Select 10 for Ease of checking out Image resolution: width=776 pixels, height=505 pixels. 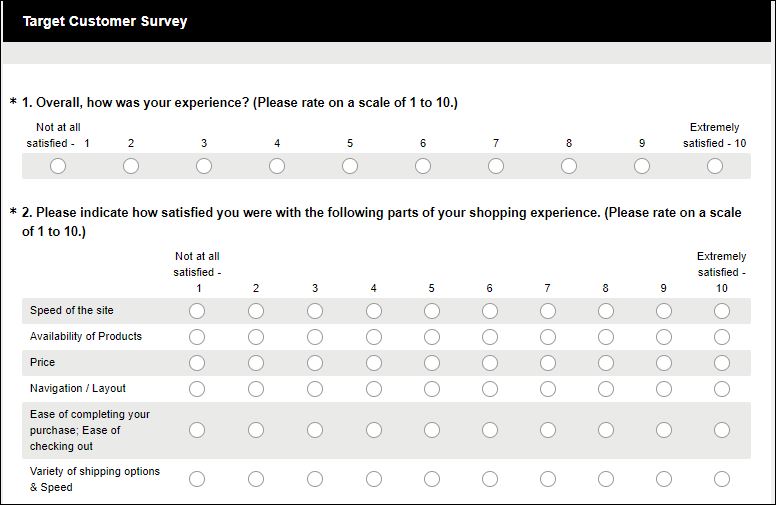722,430
